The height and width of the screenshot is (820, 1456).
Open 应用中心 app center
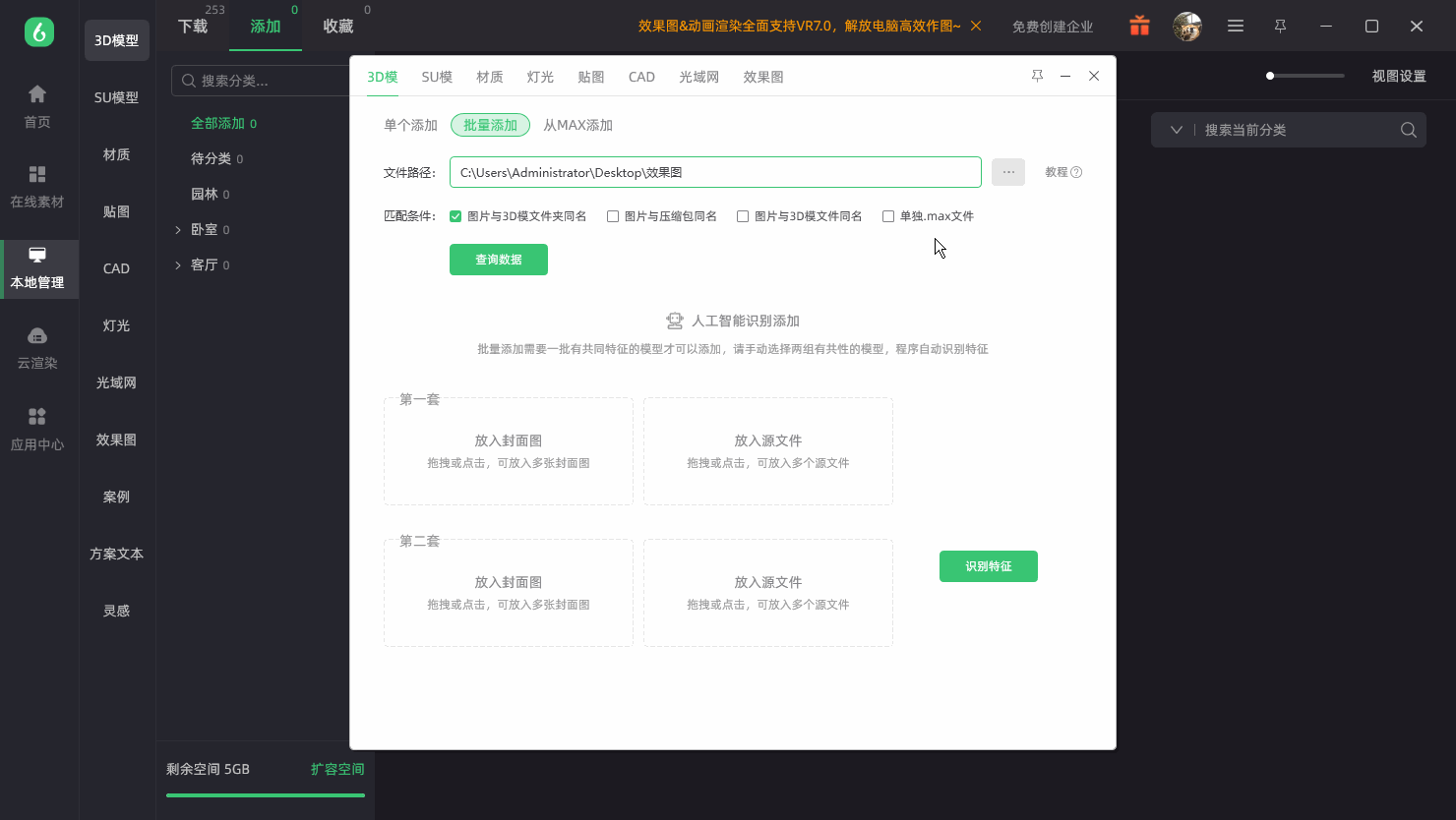[37, 430]
